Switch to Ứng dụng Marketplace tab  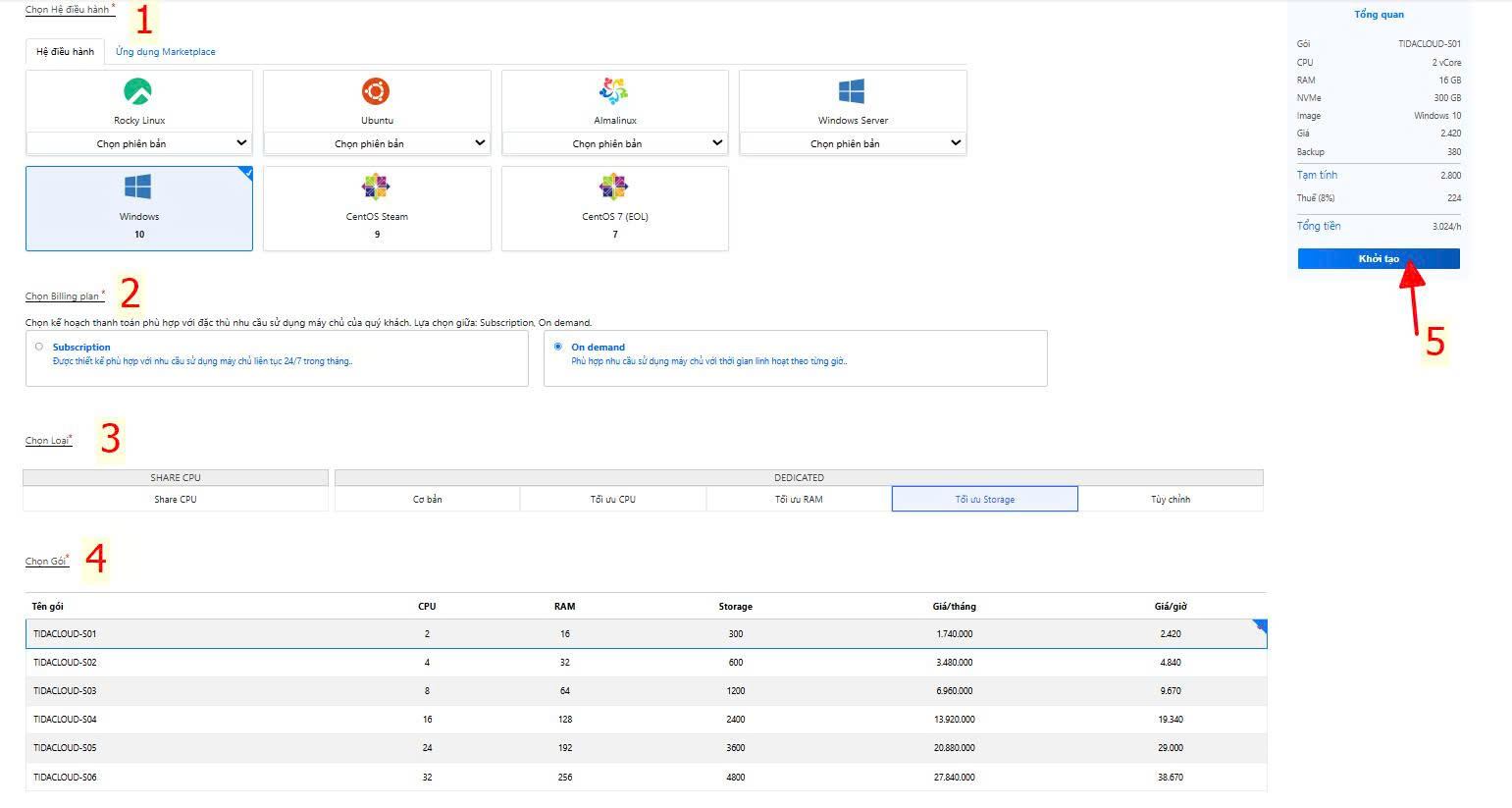165,52
